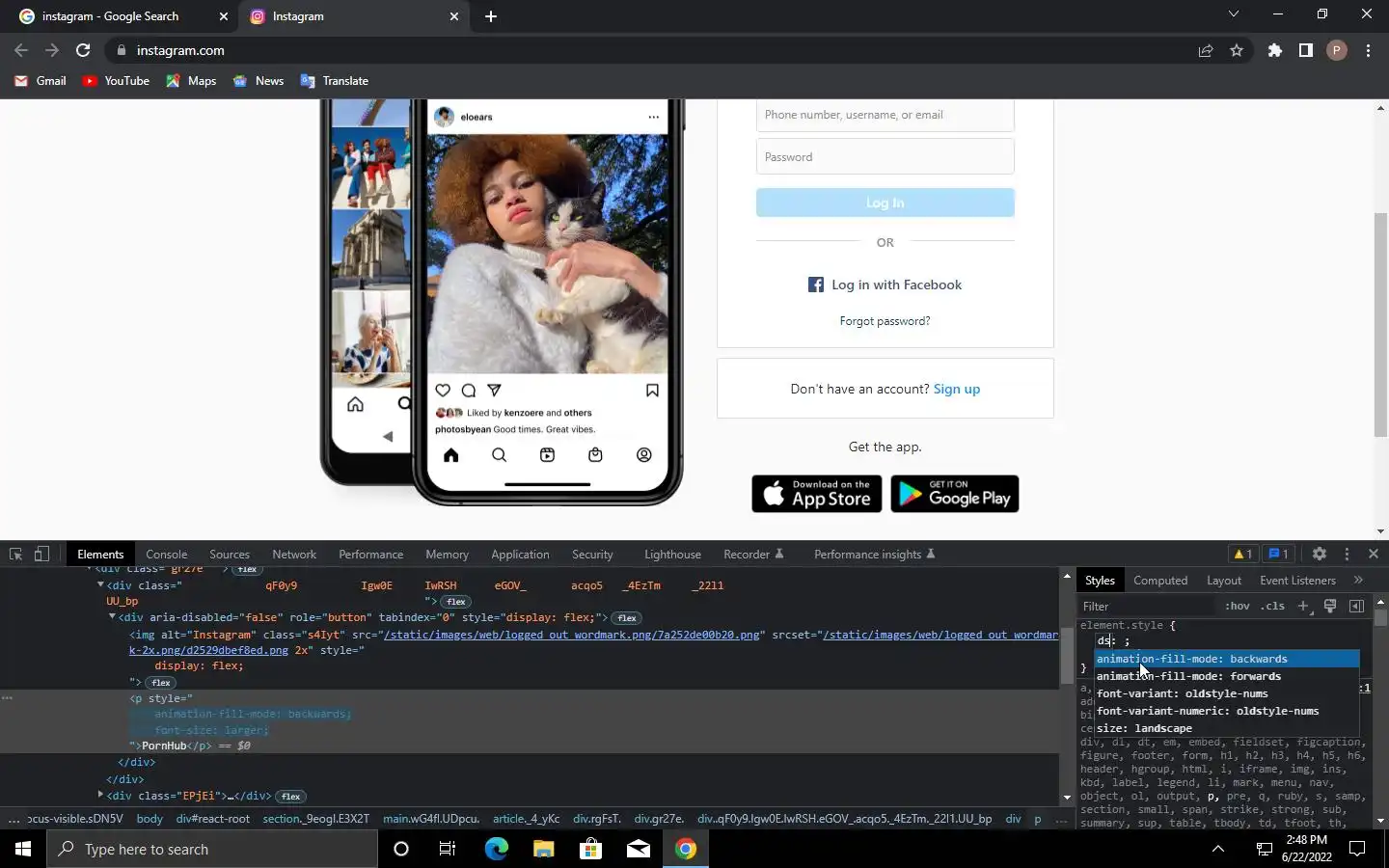This screenshot has height=868, width=1389.
Task: Switch to the Console tab
Action: point(166,554)
